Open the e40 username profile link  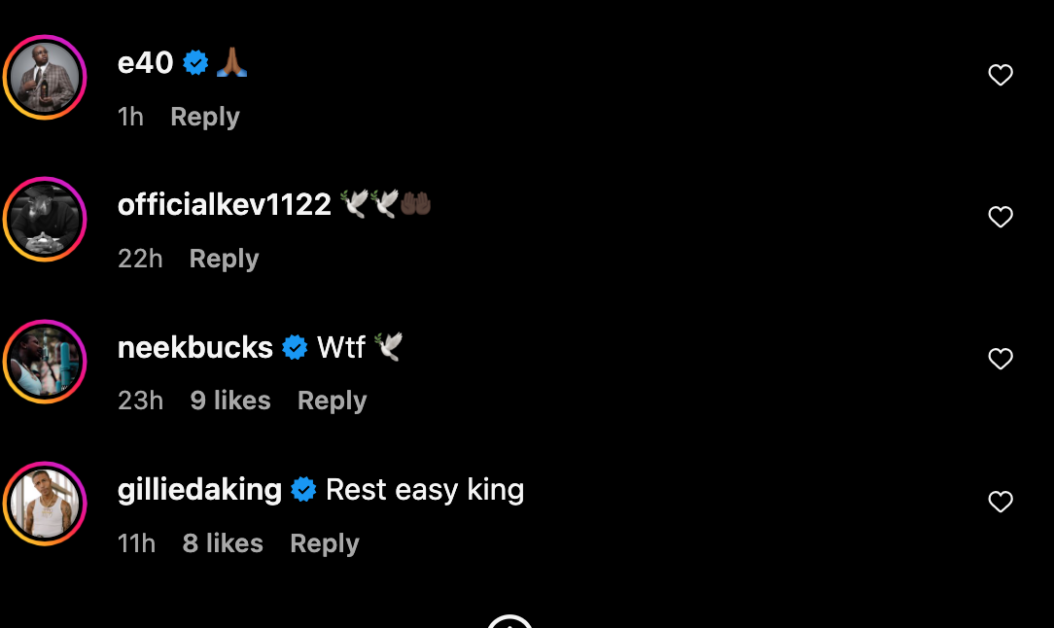tap(145, 63)
